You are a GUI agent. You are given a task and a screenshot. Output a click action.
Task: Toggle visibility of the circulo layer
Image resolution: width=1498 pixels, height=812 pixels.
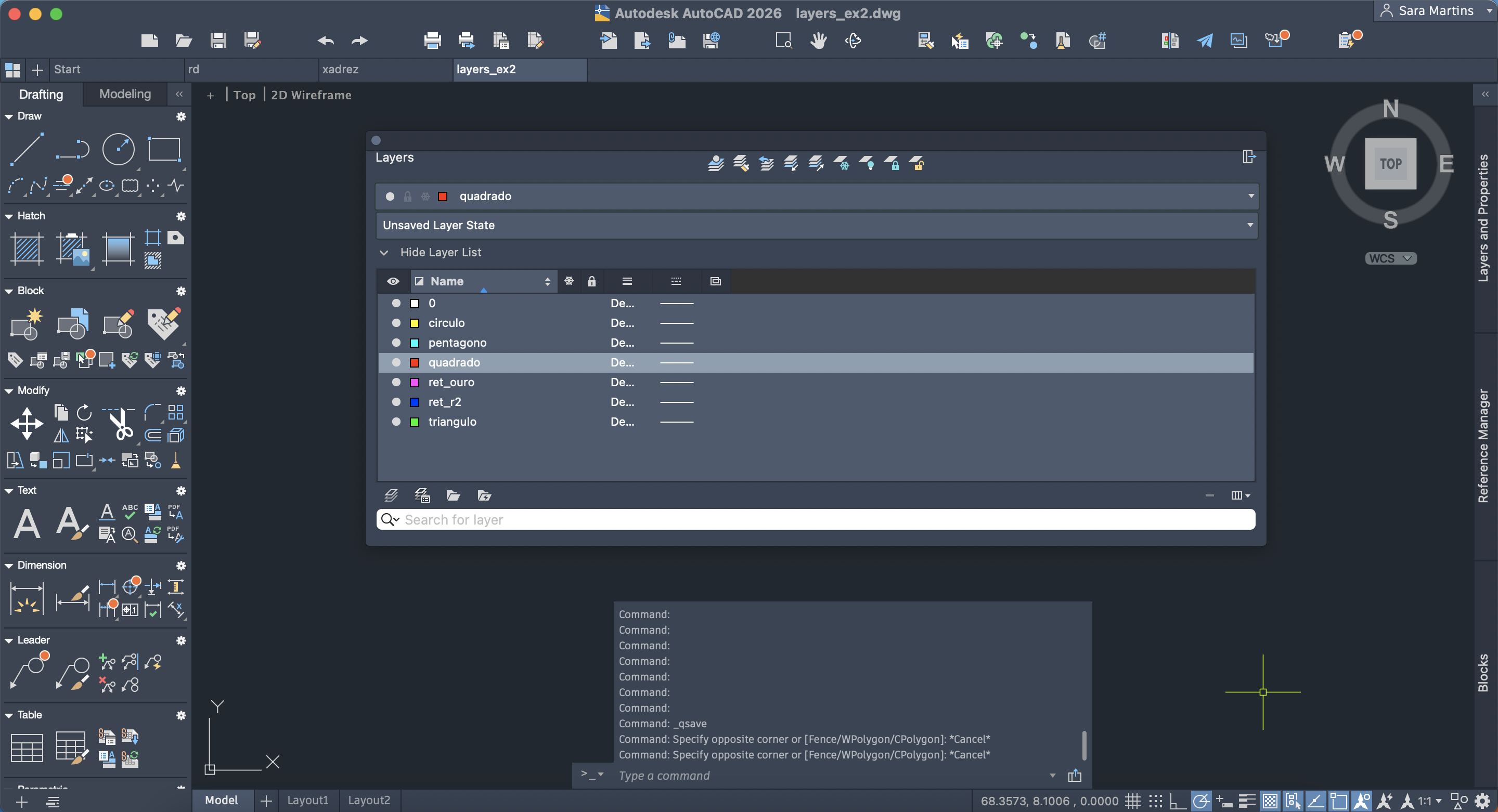[396, 323]
